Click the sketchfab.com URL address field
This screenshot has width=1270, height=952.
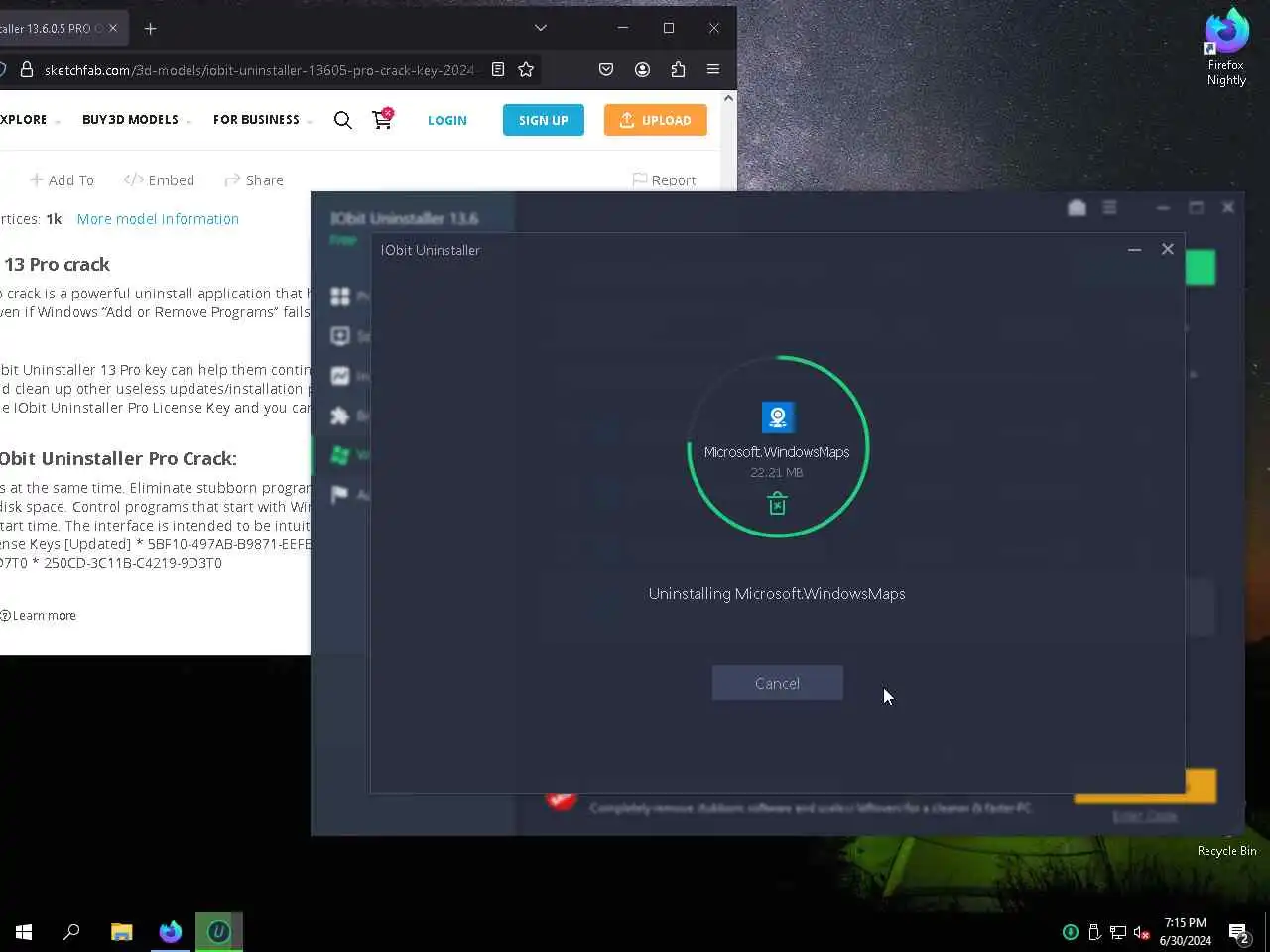pos(259,69)
